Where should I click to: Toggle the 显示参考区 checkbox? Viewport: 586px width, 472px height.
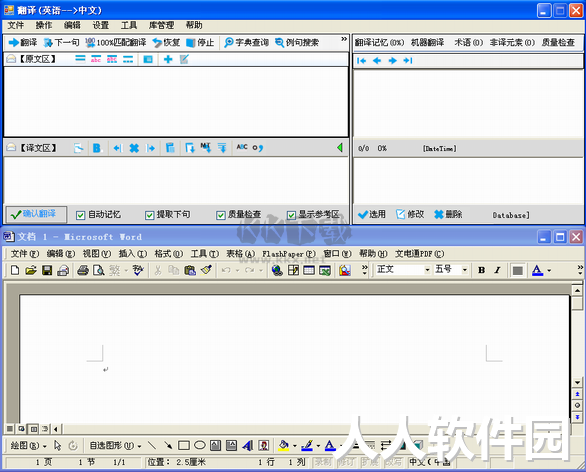(291, 215)
